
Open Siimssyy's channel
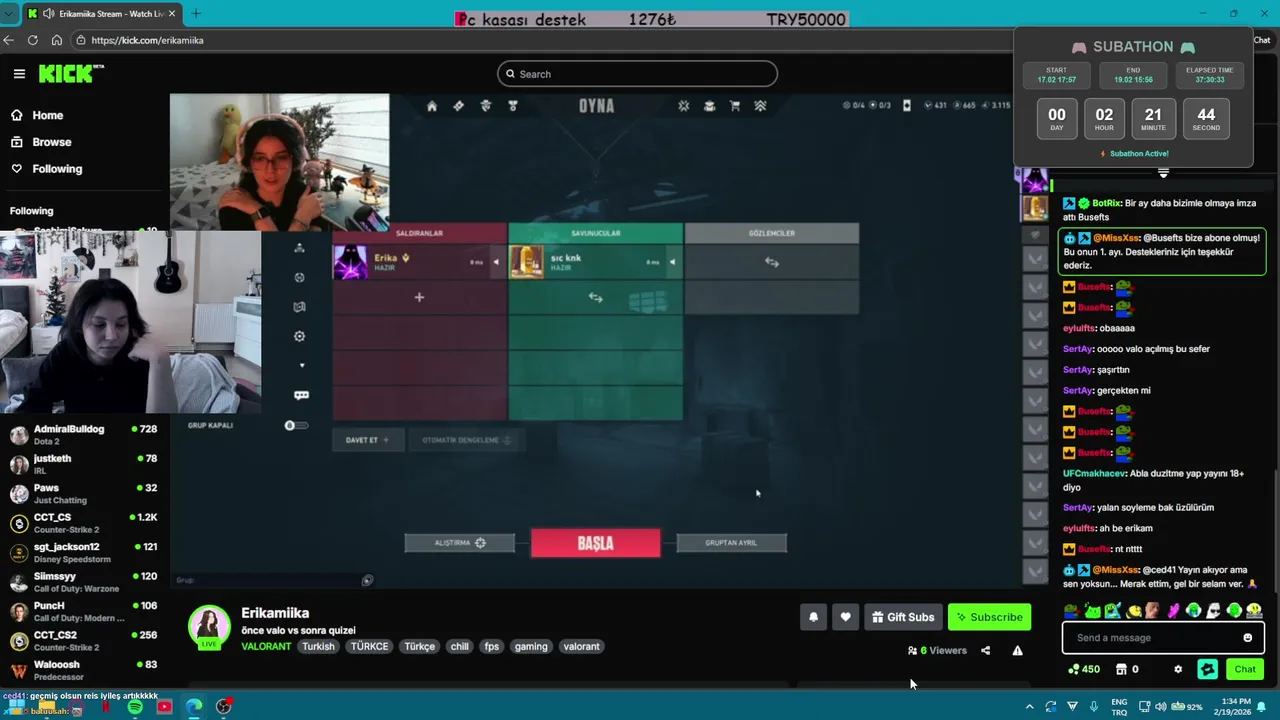(x=84, y=582)
